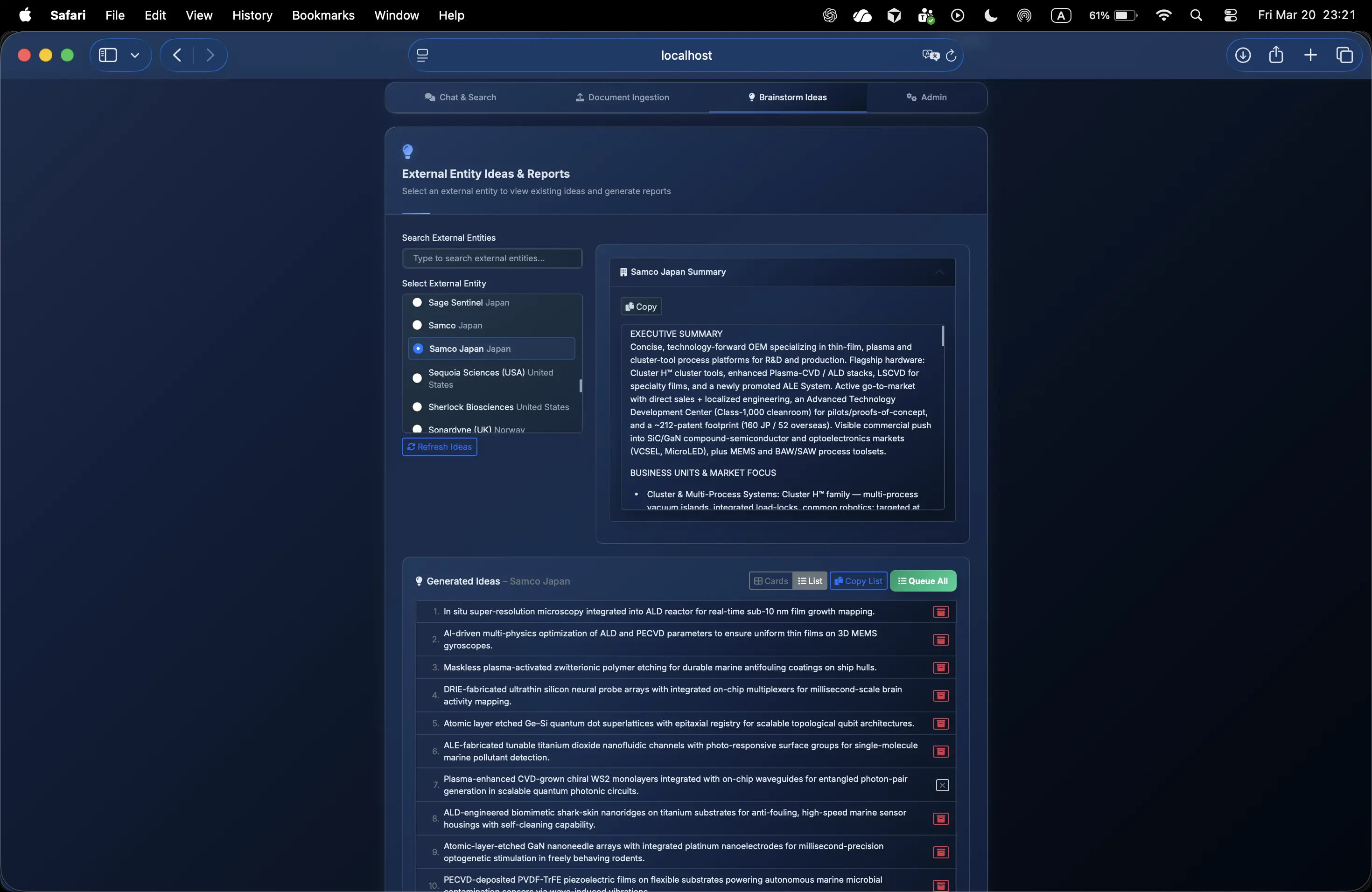Image resolution: width=1372 pixels, height=892 pixels.
Task: Archive idea 4 about silicon neural probe arrays
Action: [941, 696]
